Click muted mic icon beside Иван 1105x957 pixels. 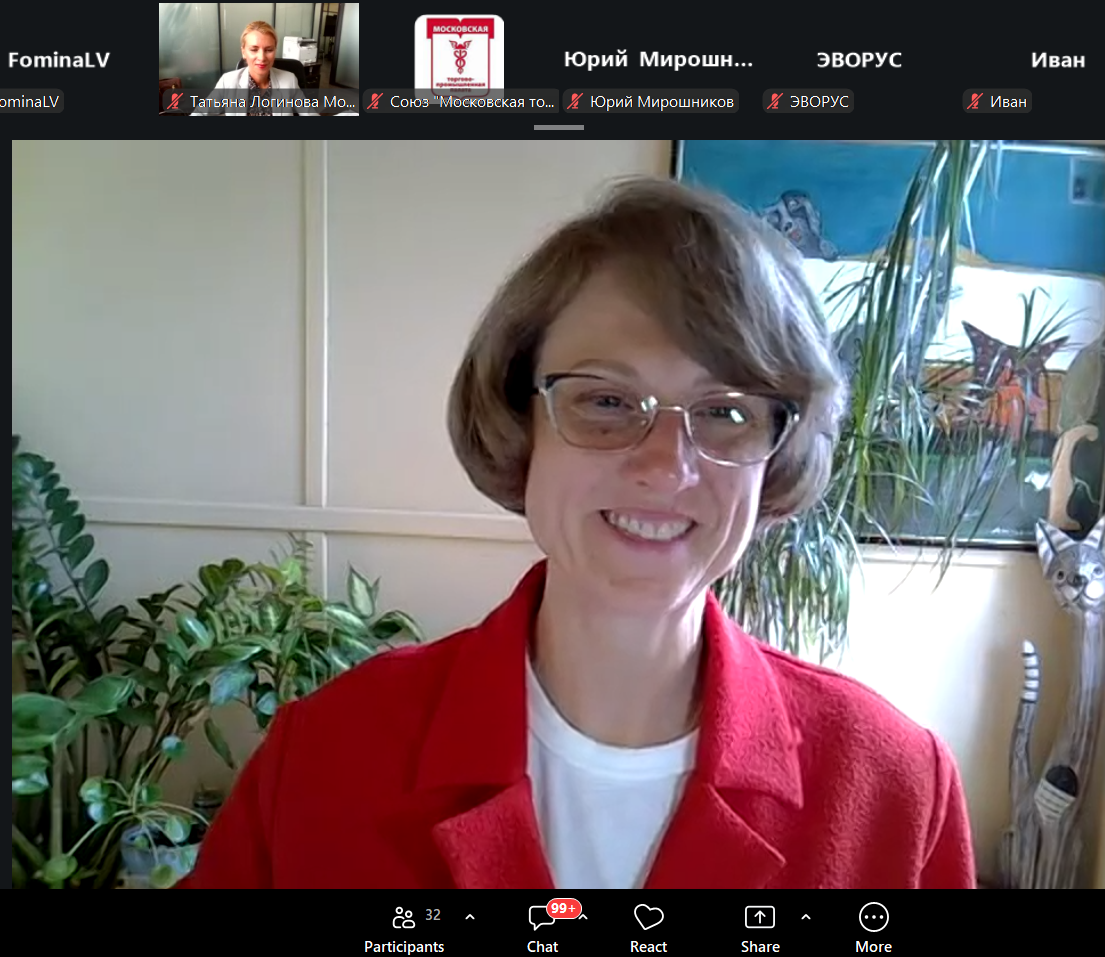pyautogui.click(x=975, y=101)
